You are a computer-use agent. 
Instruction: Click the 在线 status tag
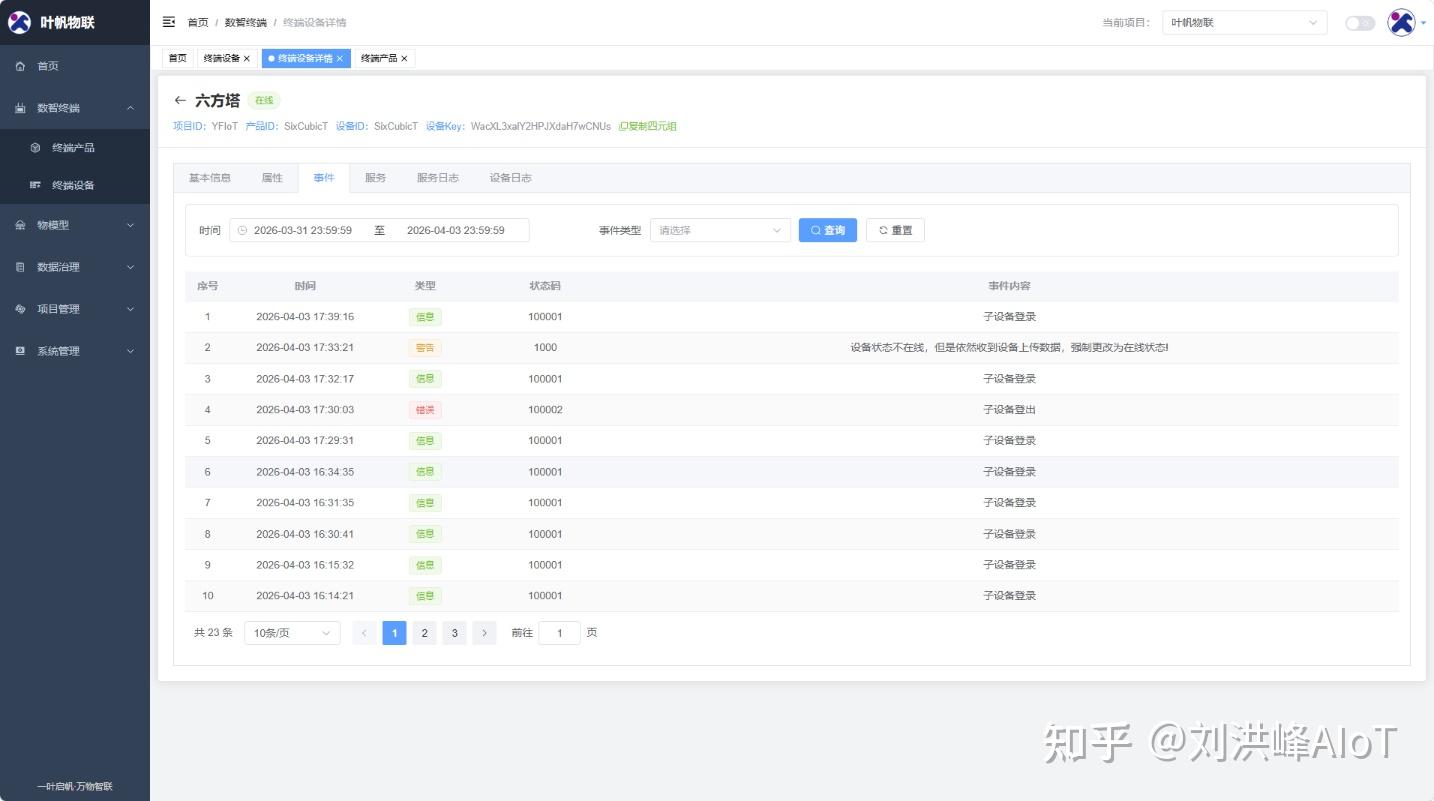point(264,101)
